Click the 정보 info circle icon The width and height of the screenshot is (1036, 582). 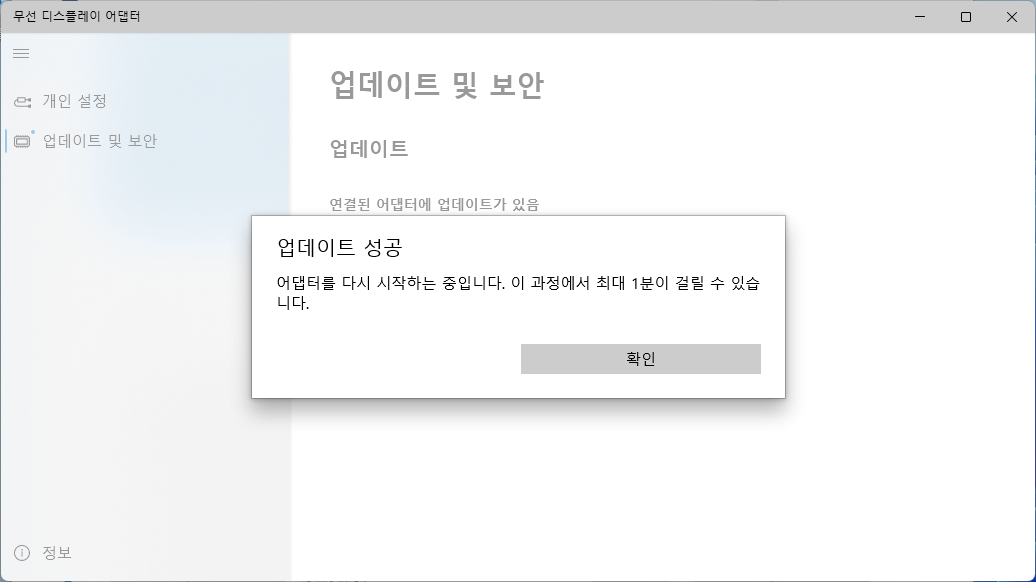coord(22,553)
